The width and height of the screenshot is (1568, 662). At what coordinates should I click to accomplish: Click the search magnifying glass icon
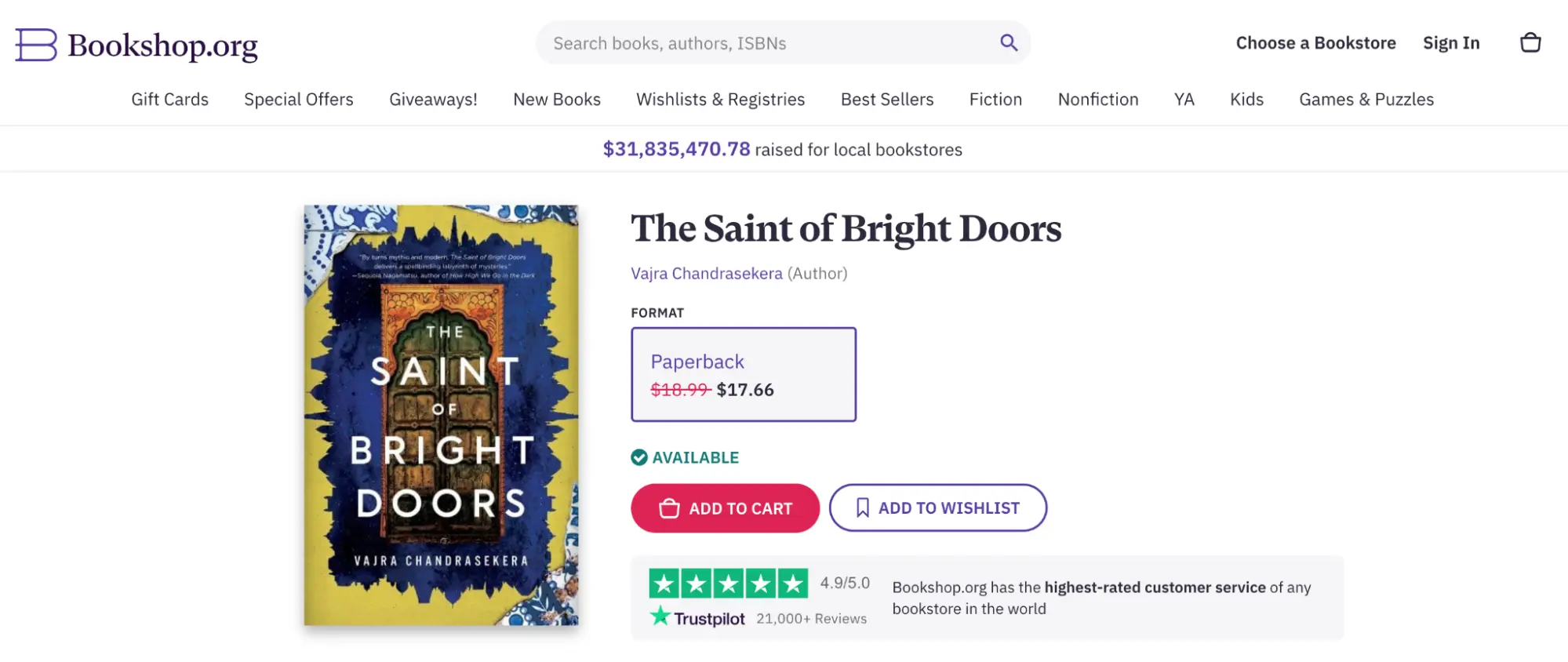coord(1008,42)
